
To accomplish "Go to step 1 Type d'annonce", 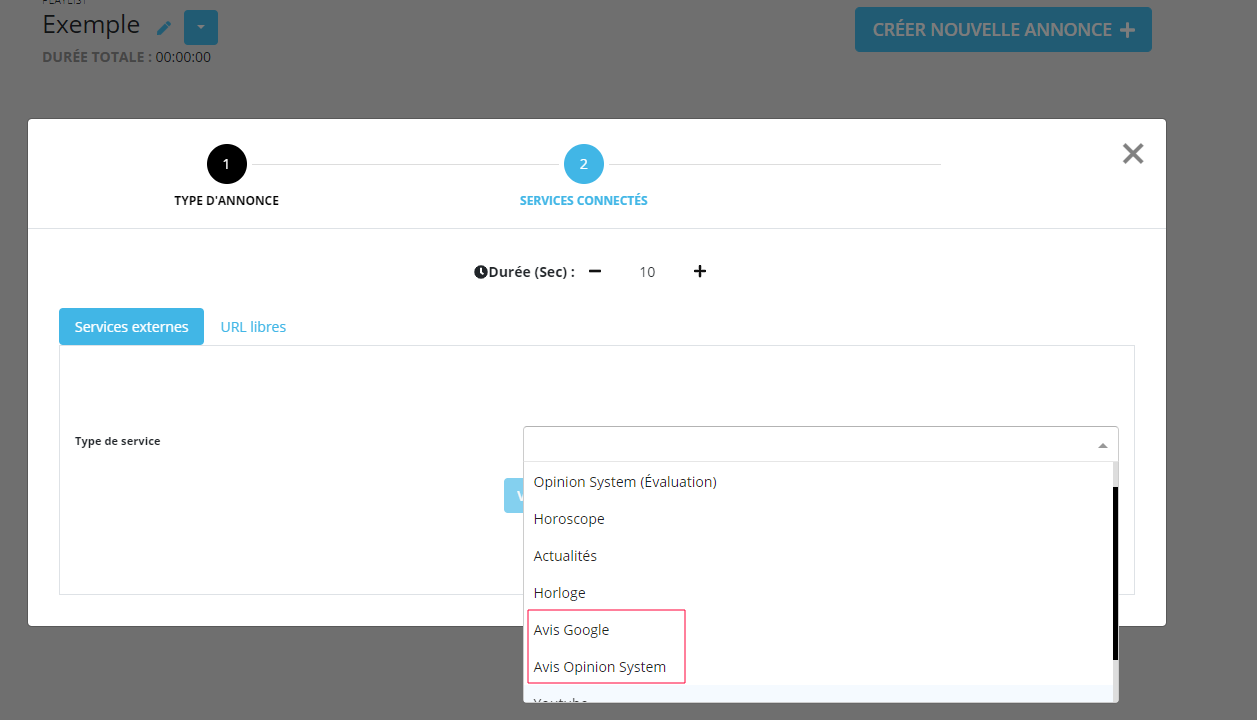I will tap(227, 164).
